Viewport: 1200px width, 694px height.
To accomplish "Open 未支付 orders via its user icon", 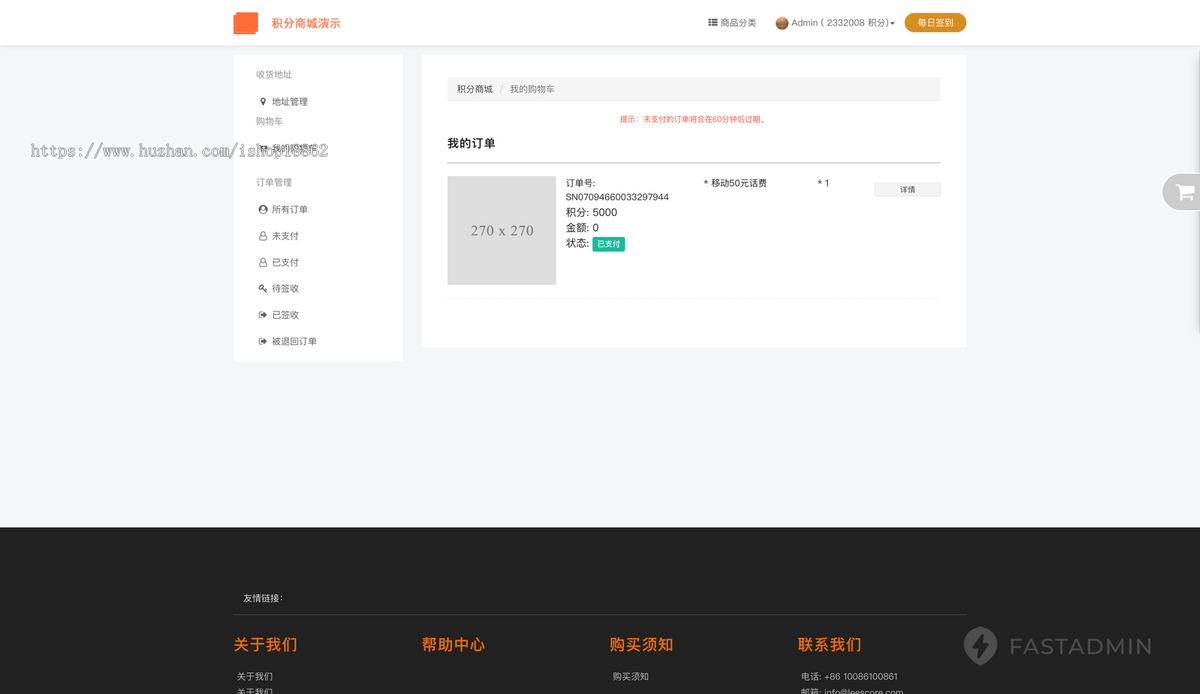I will coord(262,236).
